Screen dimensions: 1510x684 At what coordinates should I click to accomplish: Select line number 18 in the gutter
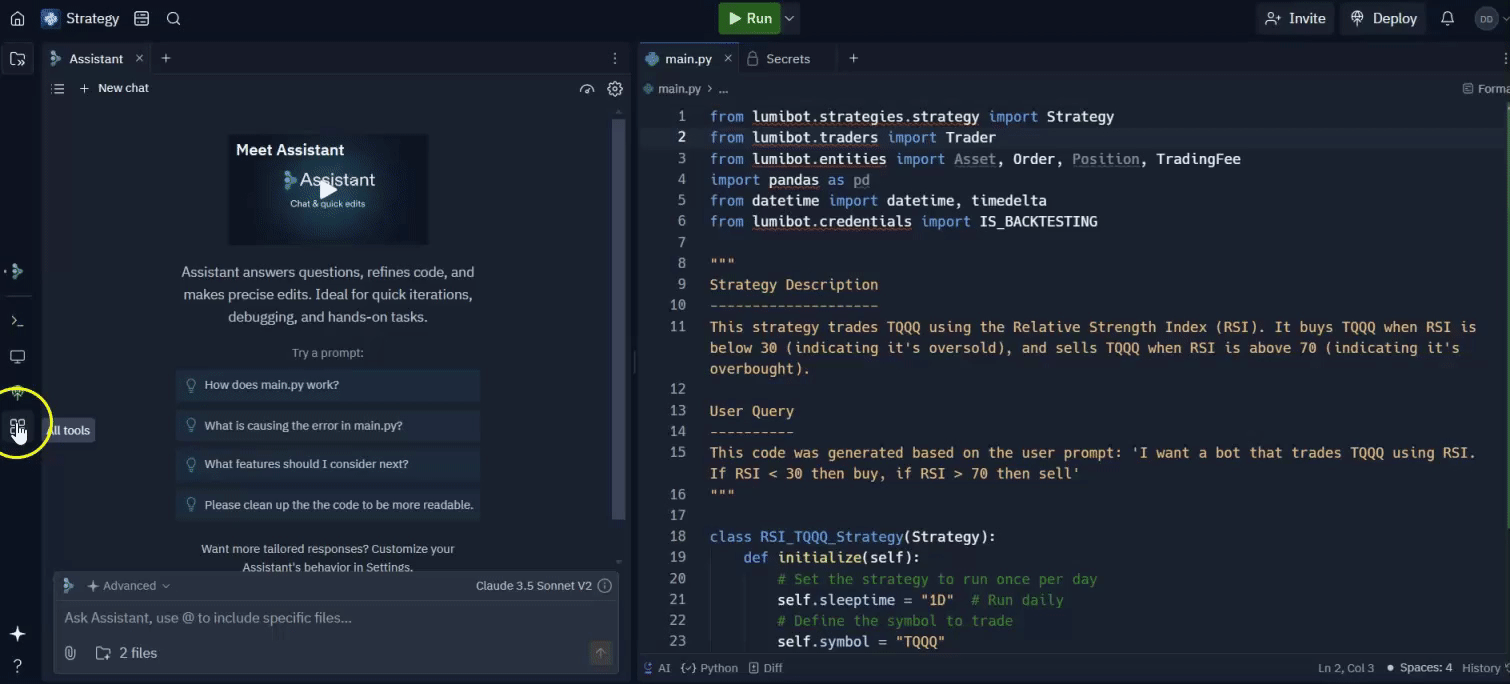click(x=678, y=537)
